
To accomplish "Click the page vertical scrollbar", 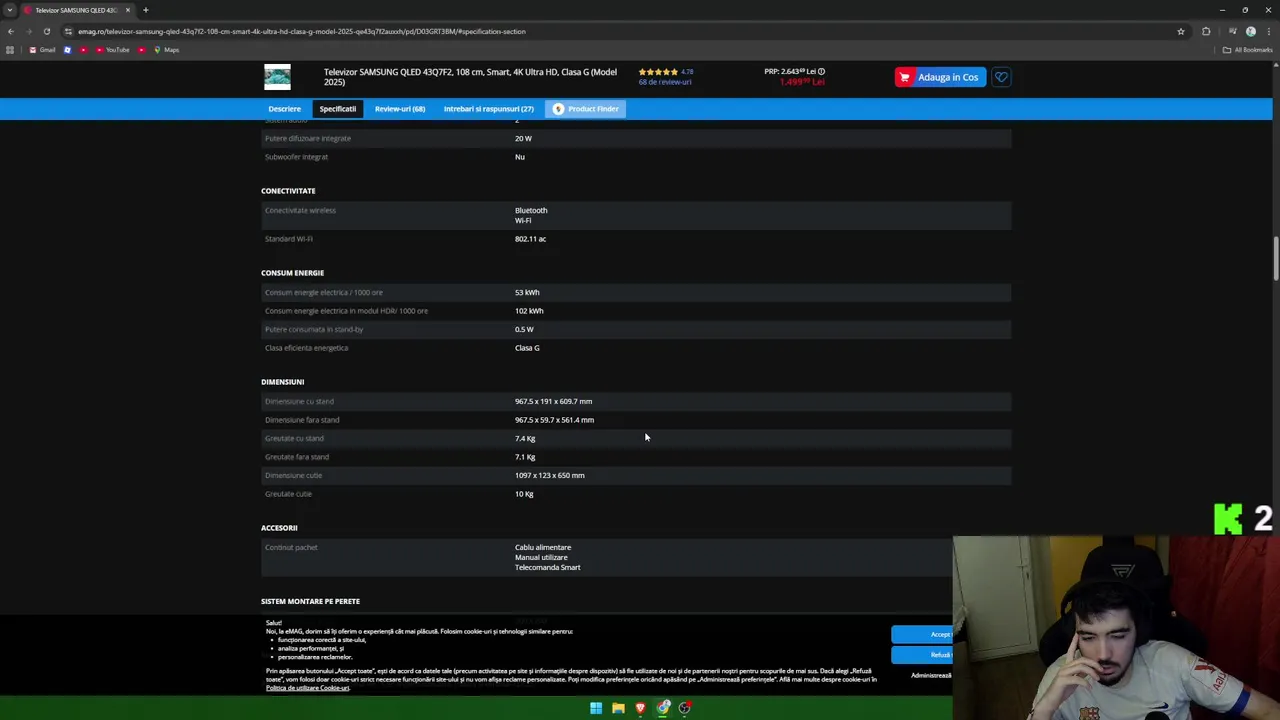I will [x=1275, y=260].
